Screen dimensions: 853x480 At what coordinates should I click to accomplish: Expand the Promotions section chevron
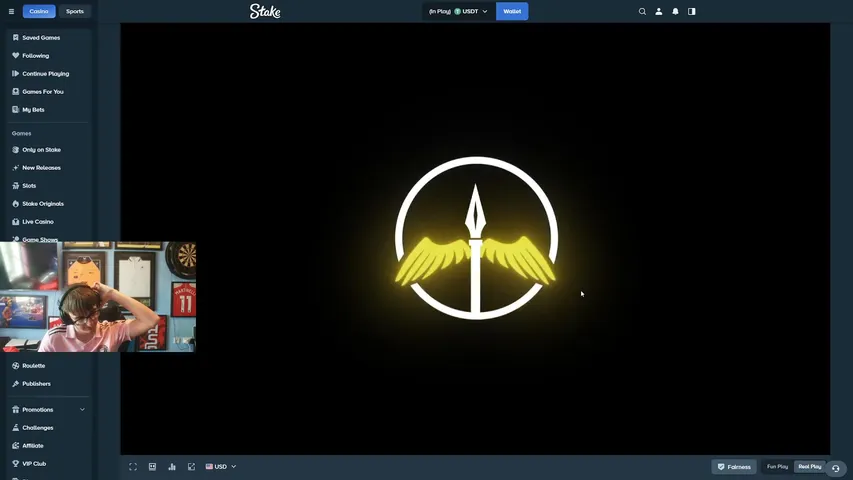pyautogui.click(x=82, y=410)
